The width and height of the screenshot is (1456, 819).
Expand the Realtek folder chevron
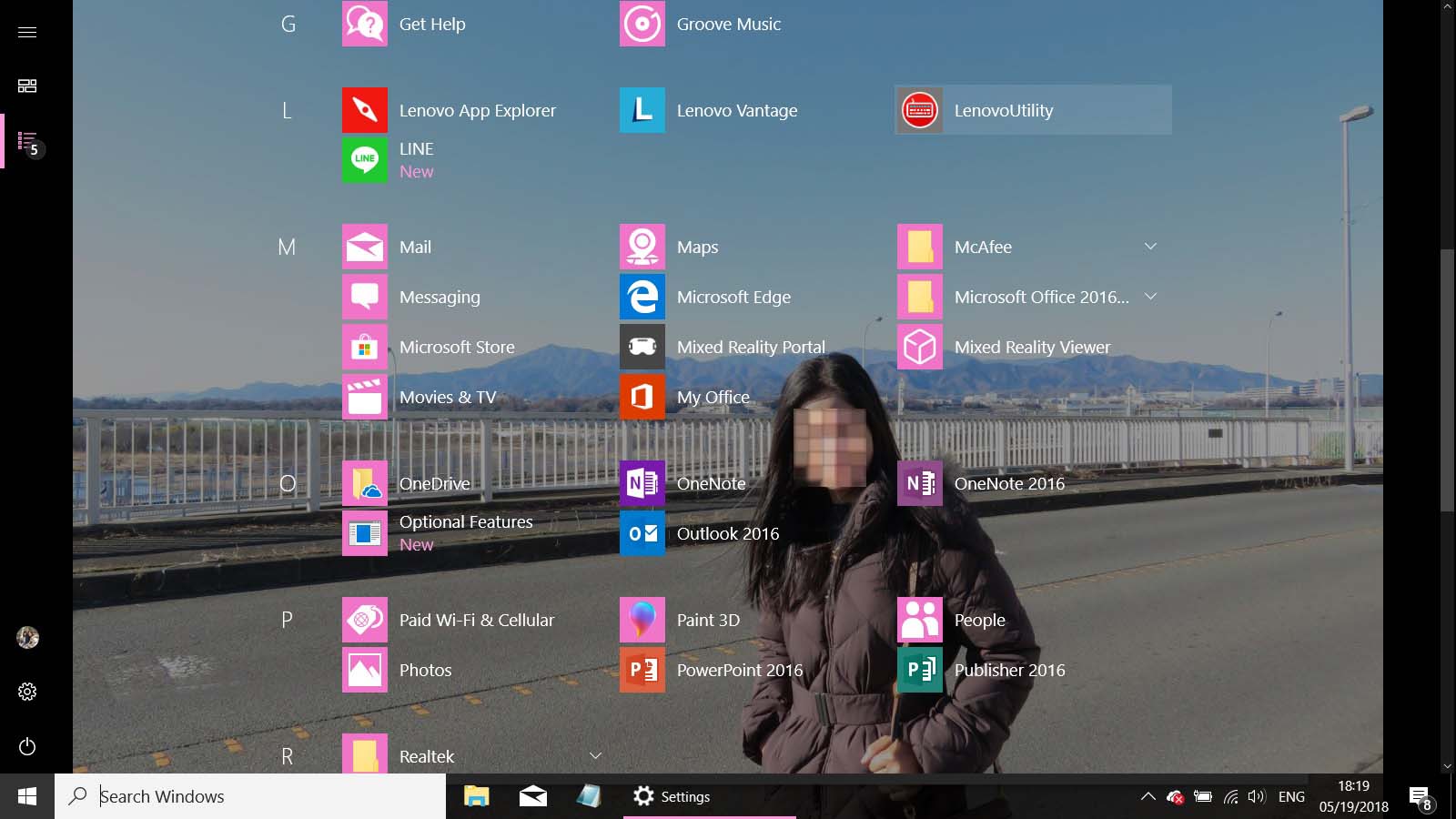point(595,756)
